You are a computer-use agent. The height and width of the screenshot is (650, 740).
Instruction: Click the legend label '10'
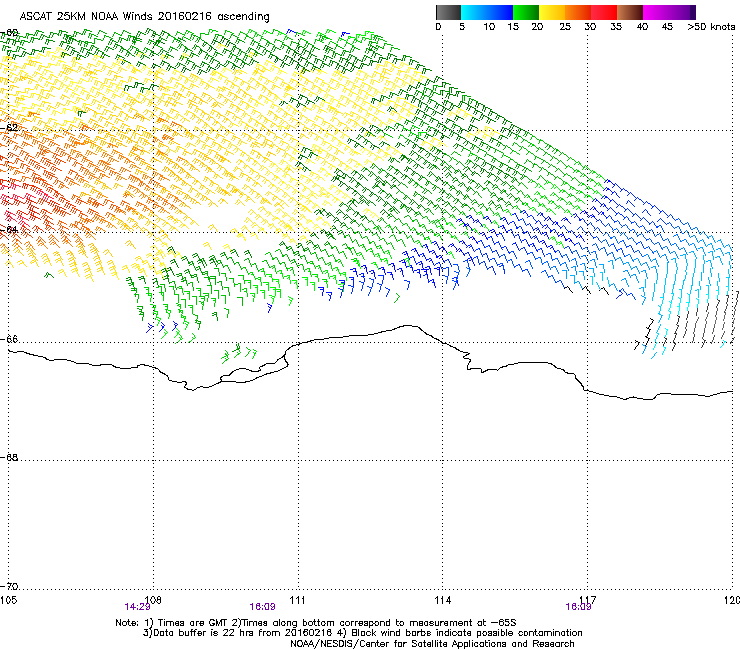point(489,27)
